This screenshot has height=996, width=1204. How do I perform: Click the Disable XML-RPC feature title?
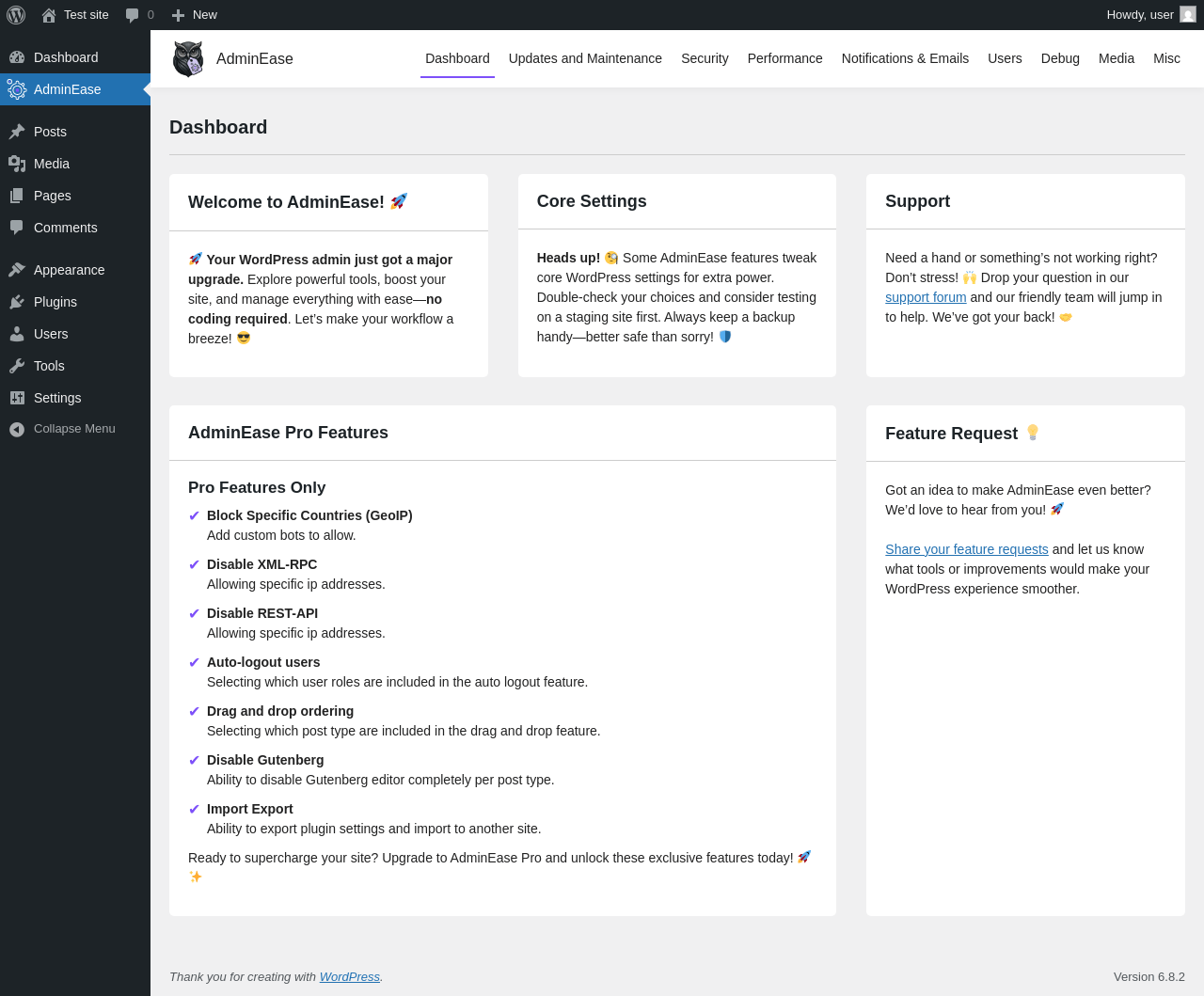click(x=261, y=564)
